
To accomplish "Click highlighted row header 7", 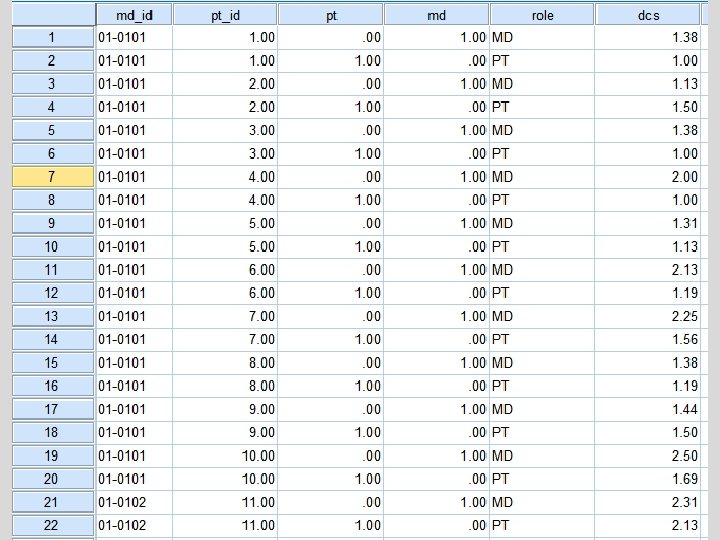I will [x=53, y=177].
